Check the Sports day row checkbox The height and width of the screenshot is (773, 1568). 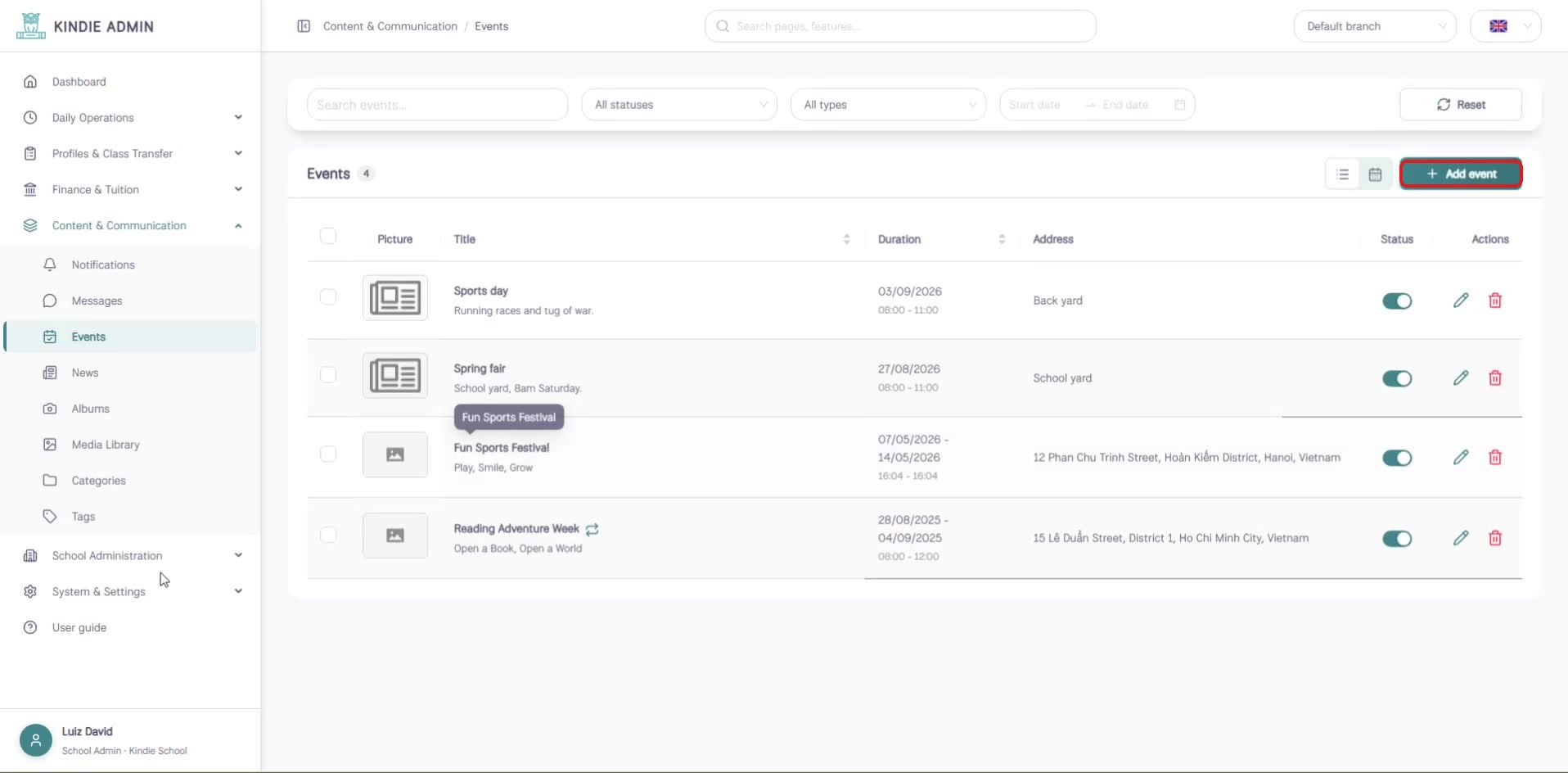[x=328, y=296]
